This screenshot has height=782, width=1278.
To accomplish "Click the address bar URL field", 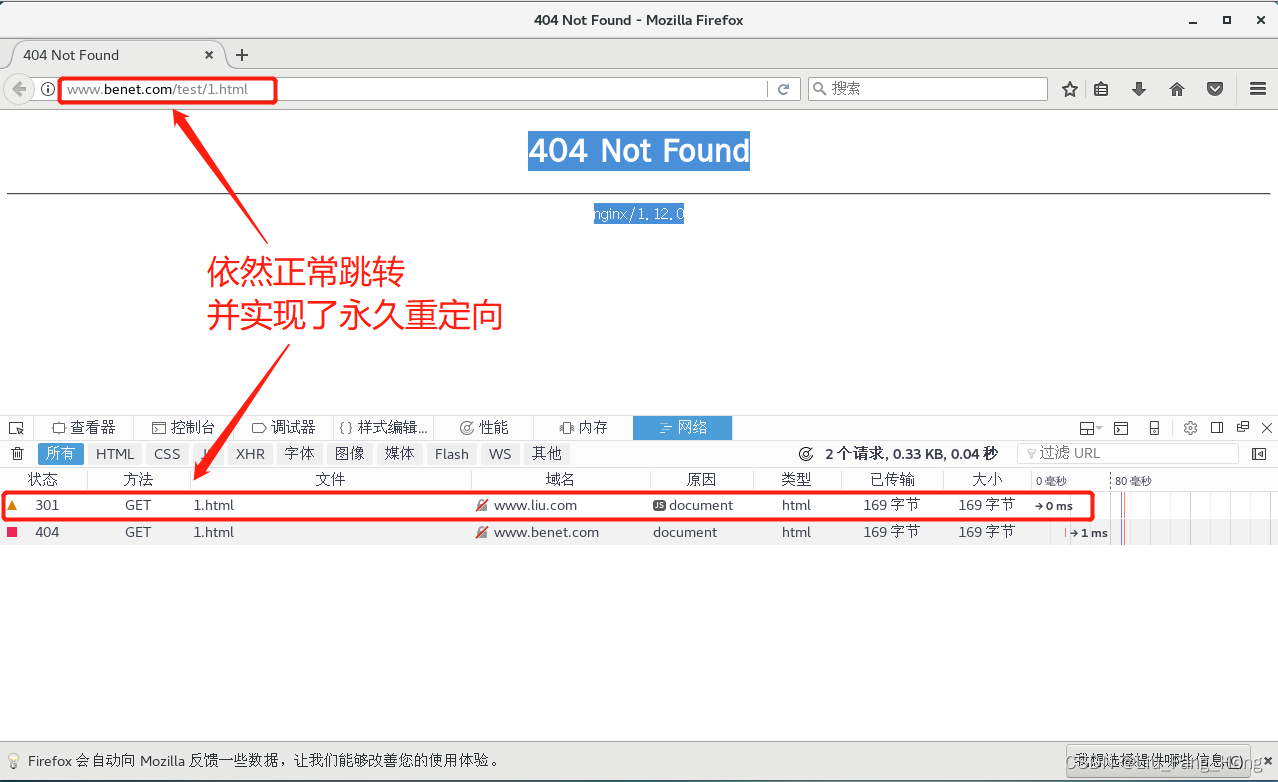I will (x=415, y=89).
